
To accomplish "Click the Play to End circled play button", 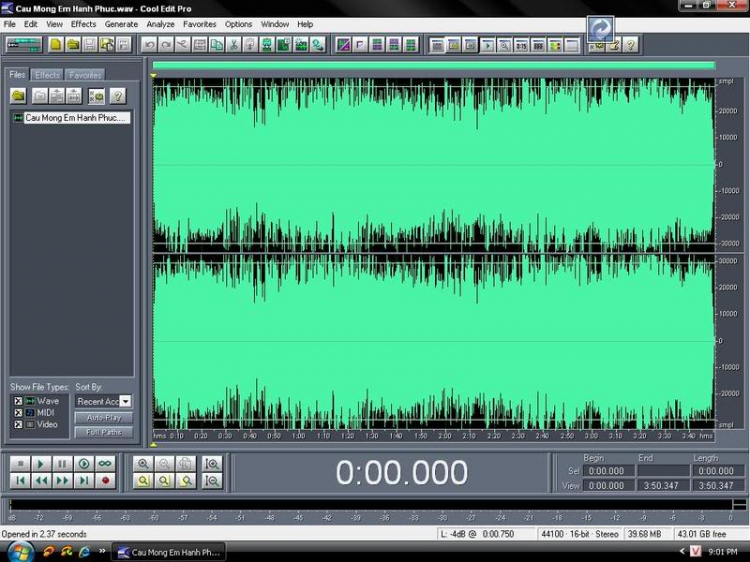I will tap(84, 463).
